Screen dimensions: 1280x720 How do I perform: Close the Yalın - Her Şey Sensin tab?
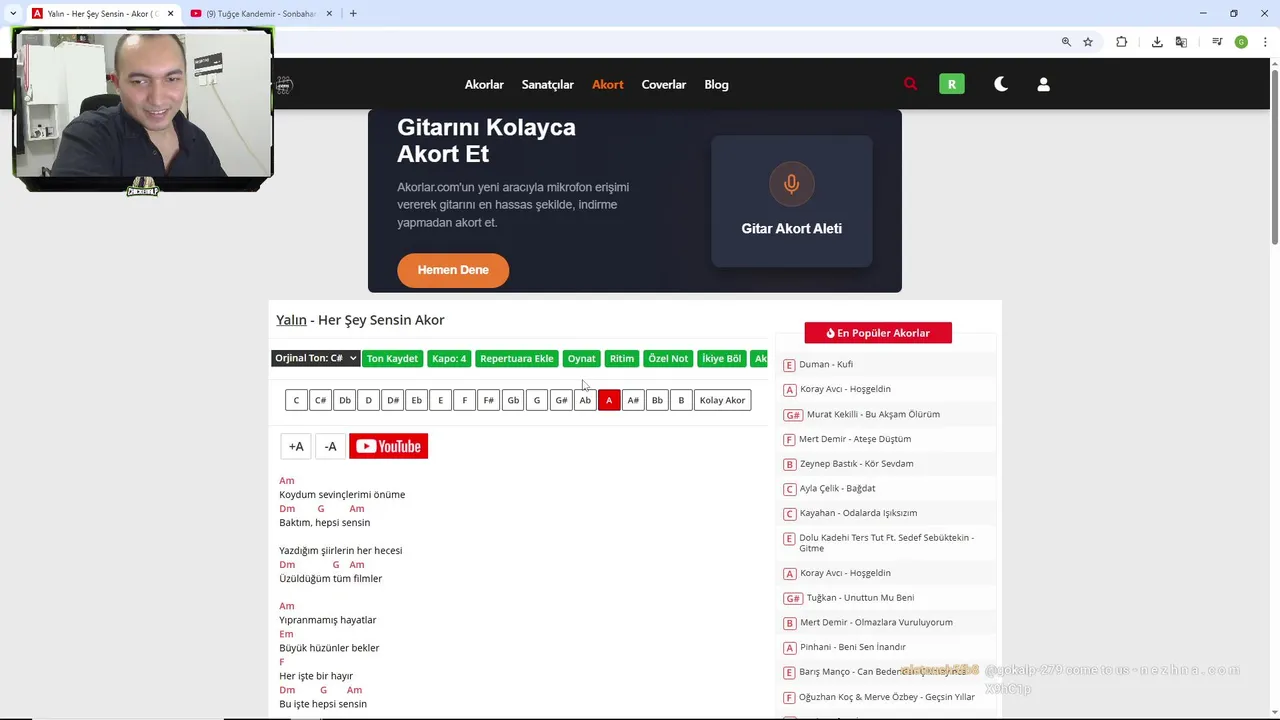pyautogui.click(x=170, y=13)
